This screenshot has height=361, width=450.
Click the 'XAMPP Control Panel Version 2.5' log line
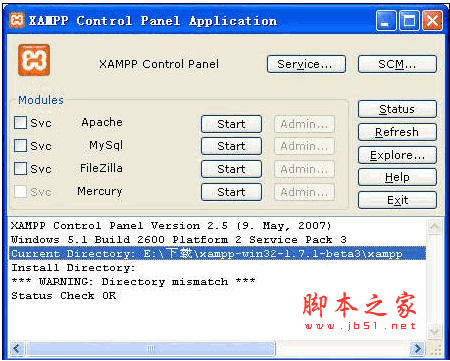tap(171, 226)
